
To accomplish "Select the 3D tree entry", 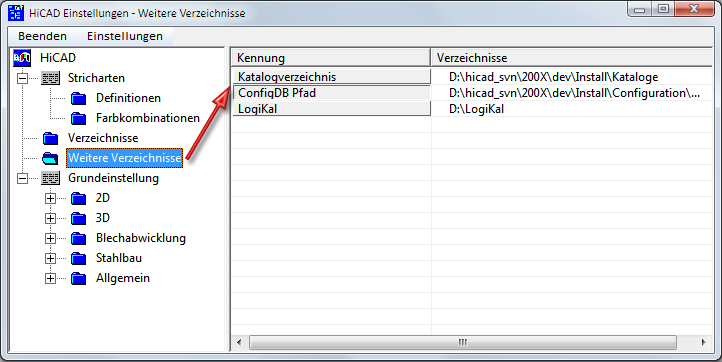I will pos(103,218).
